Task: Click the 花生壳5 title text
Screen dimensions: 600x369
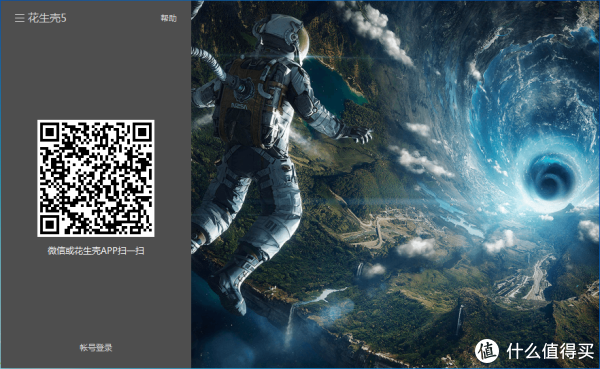Action: [x=47, y=18]
